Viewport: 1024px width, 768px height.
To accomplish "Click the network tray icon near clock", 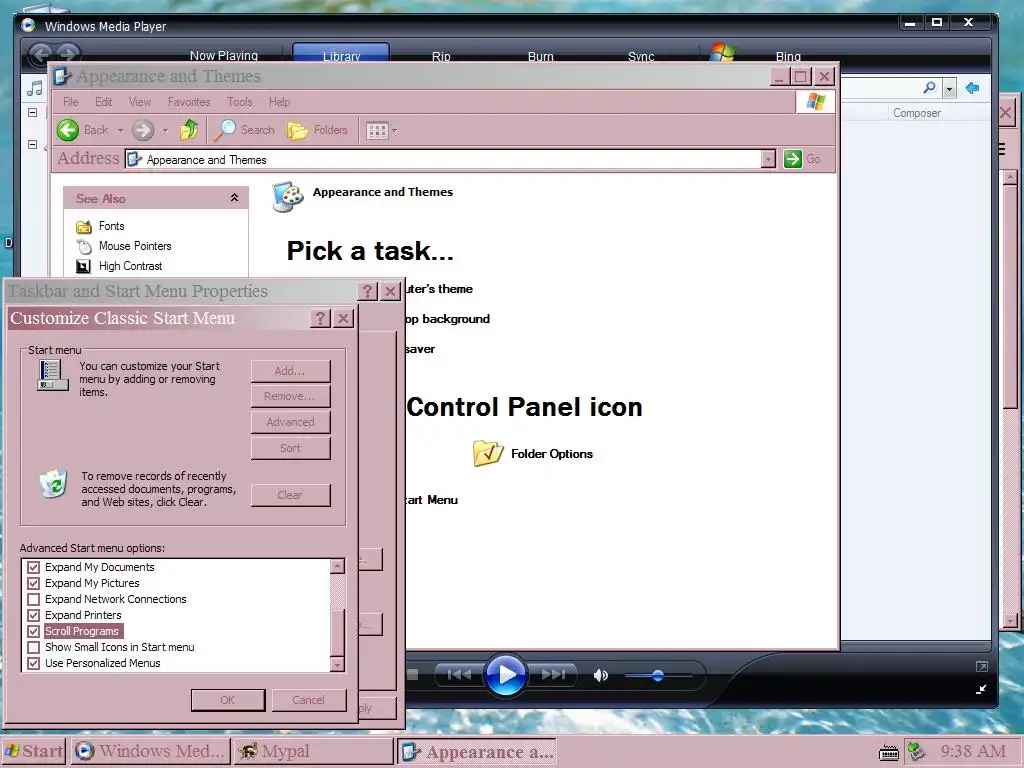I will point(916,752).
